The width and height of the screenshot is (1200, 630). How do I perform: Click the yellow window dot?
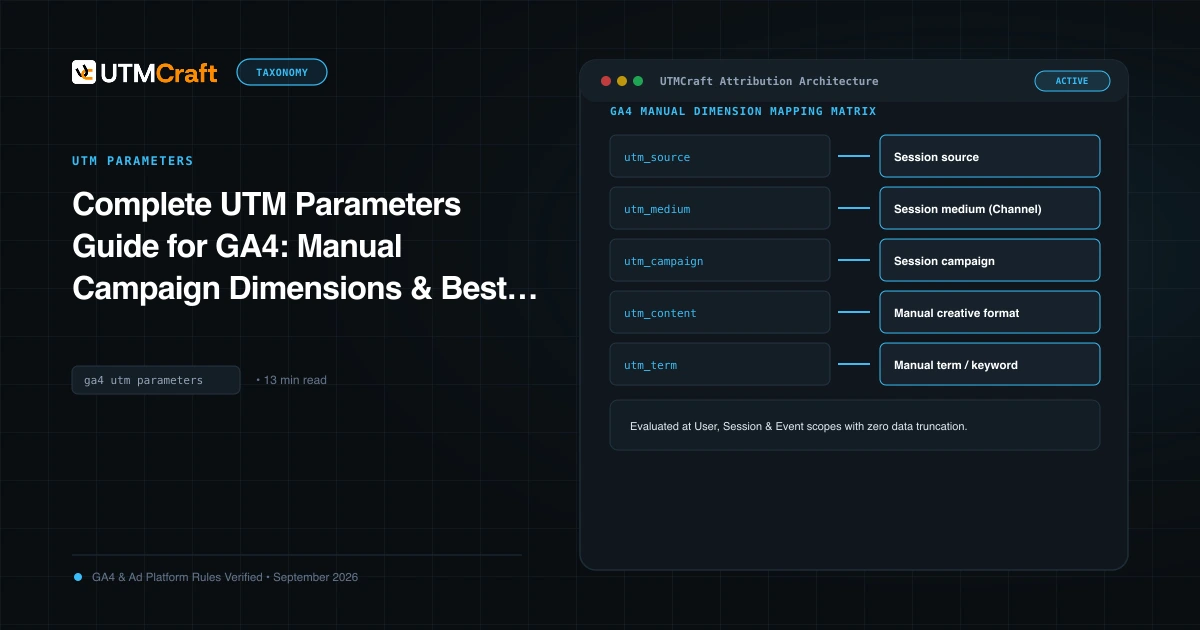pyautogui.click(x=621, y=81)
